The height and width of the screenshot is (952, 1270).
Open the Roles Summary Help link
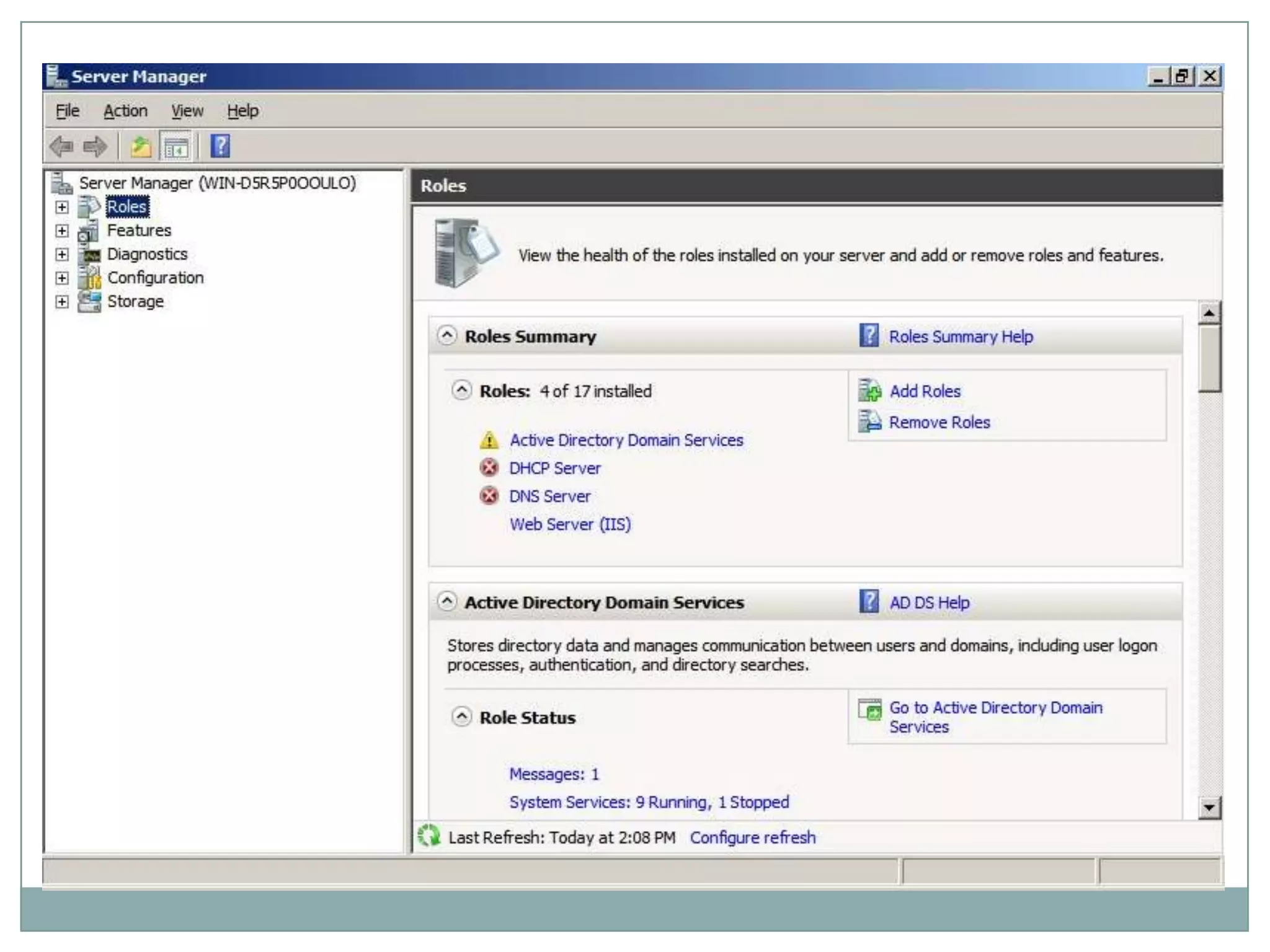961,337
